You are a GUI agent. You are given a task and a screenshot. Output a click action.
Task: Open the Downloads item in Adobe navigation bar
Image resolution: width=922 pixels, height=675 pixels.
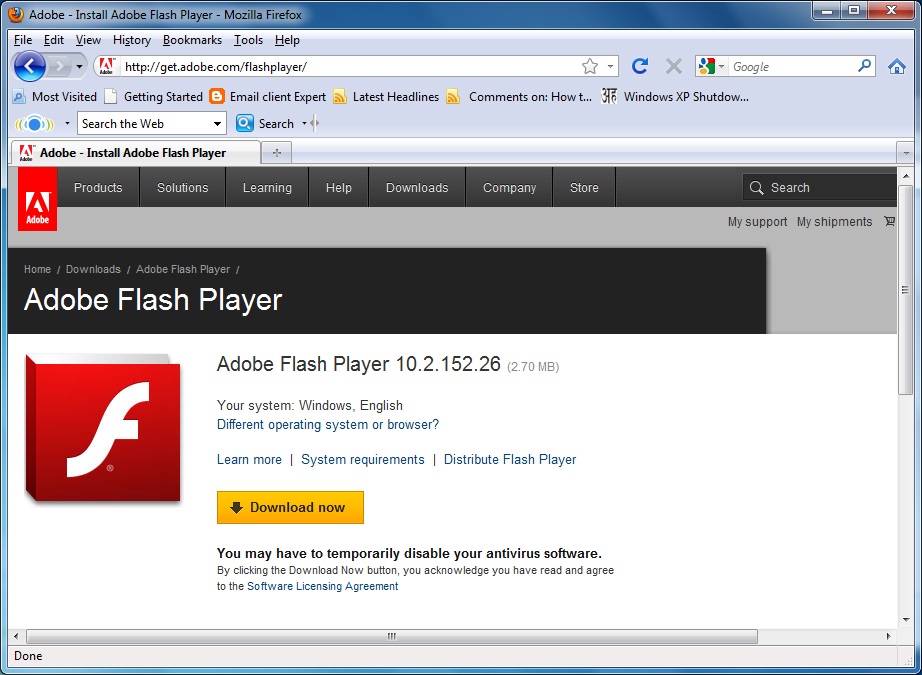point(417,188)
